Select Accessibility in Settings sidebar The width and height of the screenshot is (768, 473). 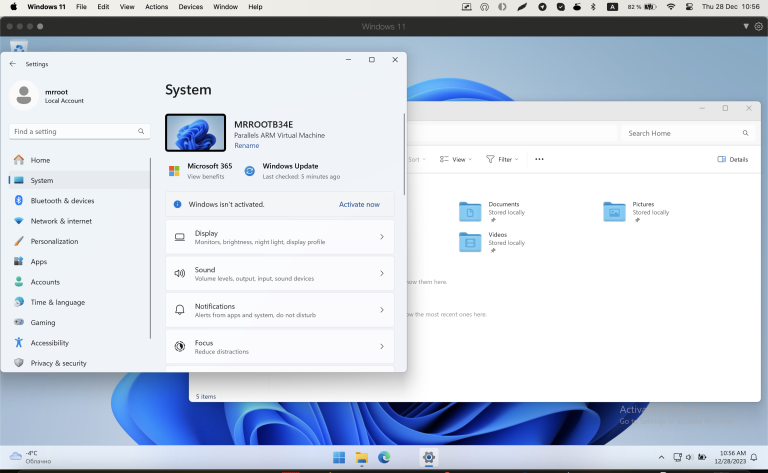(49, 342)
